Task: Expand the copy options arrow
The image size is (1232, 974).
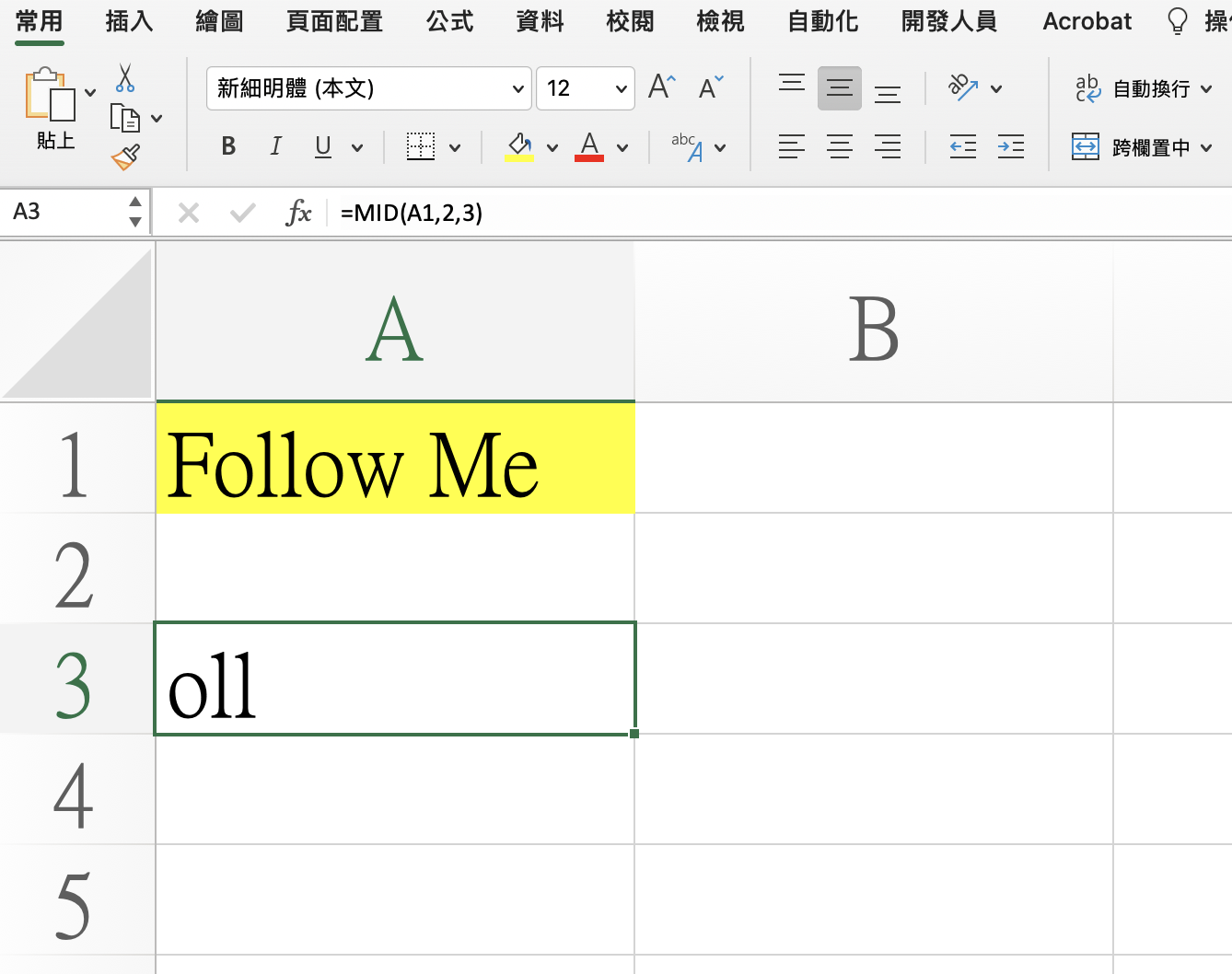Action: (x=157, y=118)
